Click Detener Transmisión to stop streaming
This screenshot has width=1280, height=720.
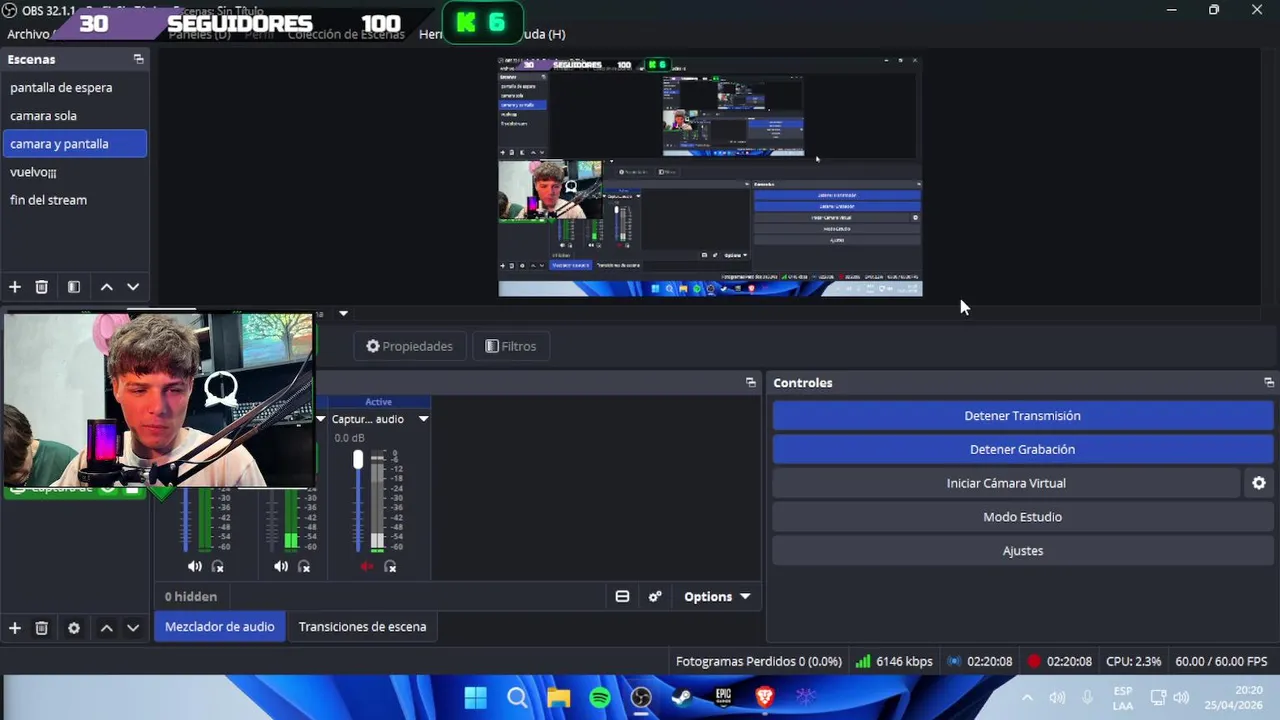(x=1022, y=416)
